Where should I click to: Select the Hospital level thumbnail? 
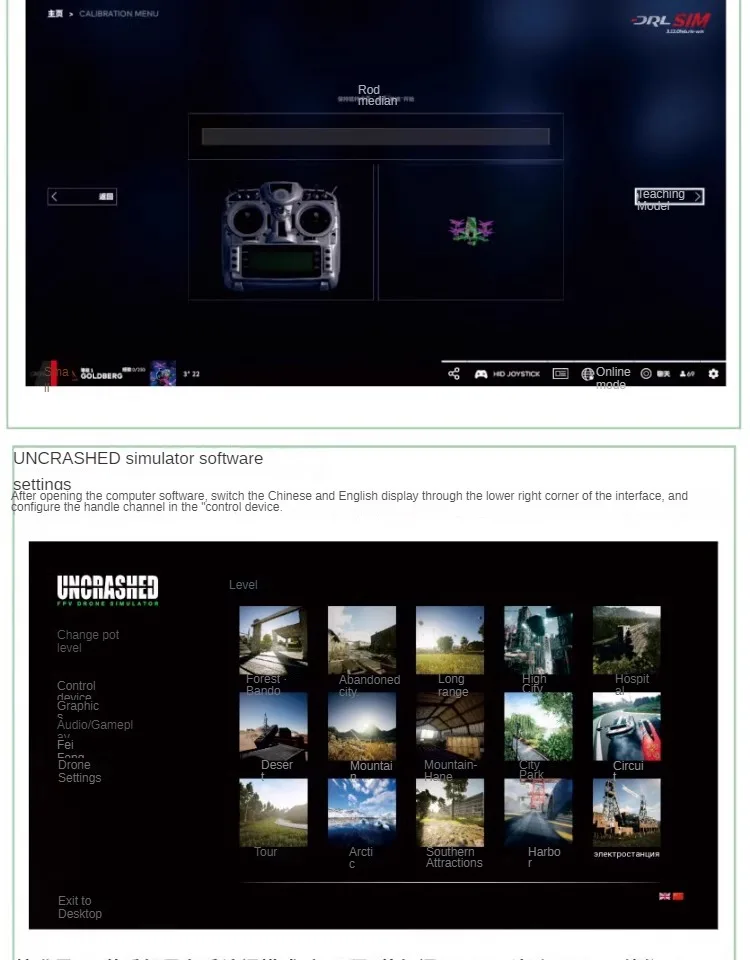pyautogui.click(x=627, y=640)
